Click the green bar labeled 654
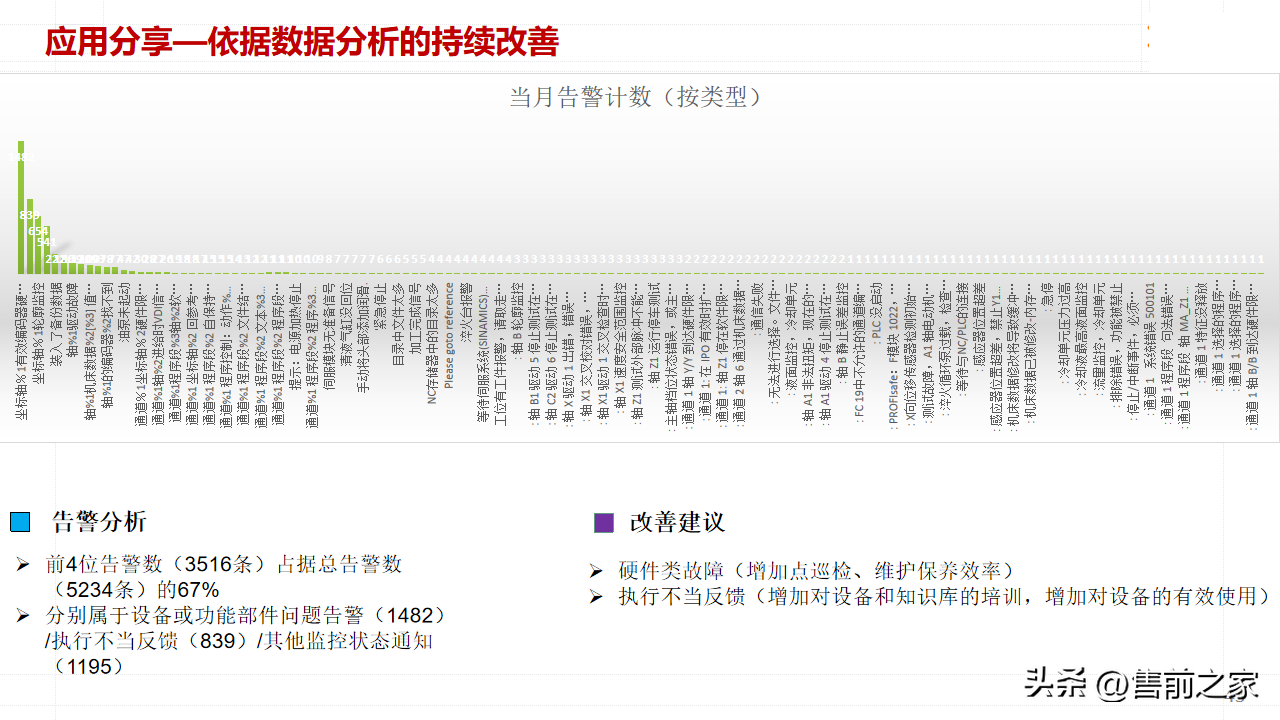 coord(38,244)
